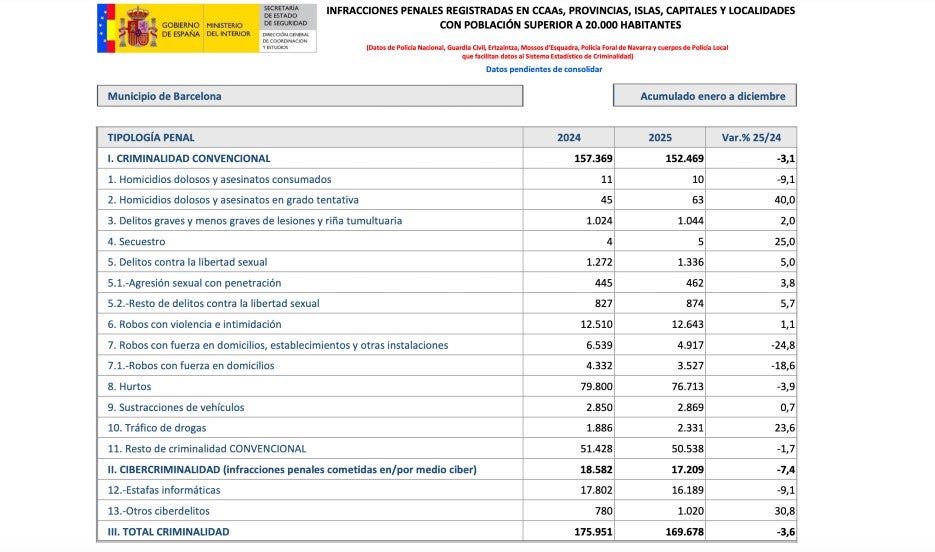Click the 4. Secuestro row label
This screenshot has width=935, height=552.
pos(136,241)
